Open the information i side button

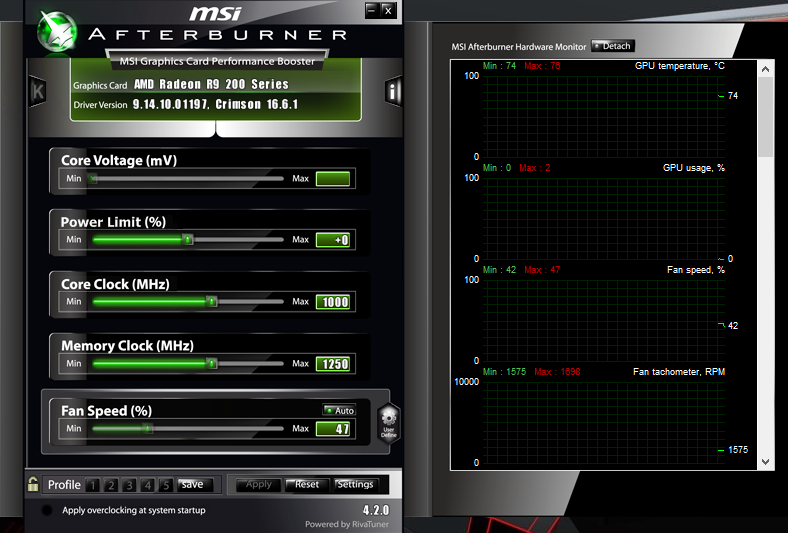pyautogui.click(x=393, y=91)
